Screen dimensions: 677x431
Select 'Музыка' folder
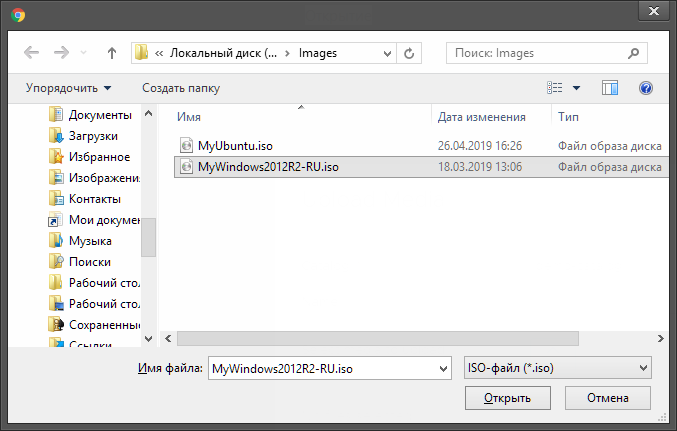[x=90, y=241]
